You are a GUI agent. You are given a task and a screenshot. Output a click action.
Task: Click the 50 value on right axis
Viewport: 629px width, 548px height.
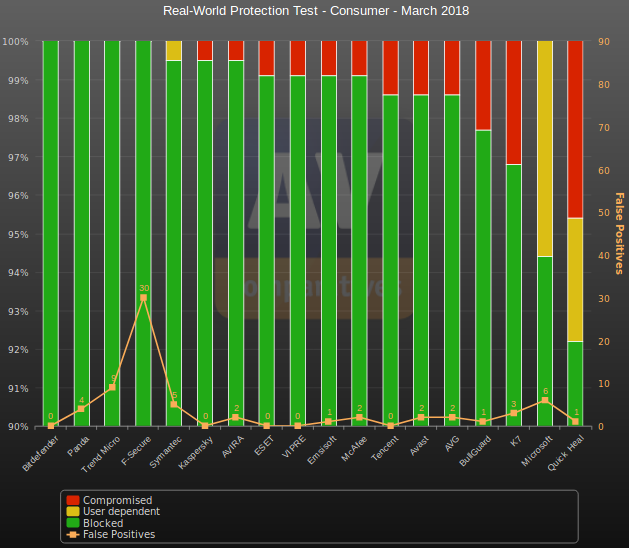[x=604, y=213]
